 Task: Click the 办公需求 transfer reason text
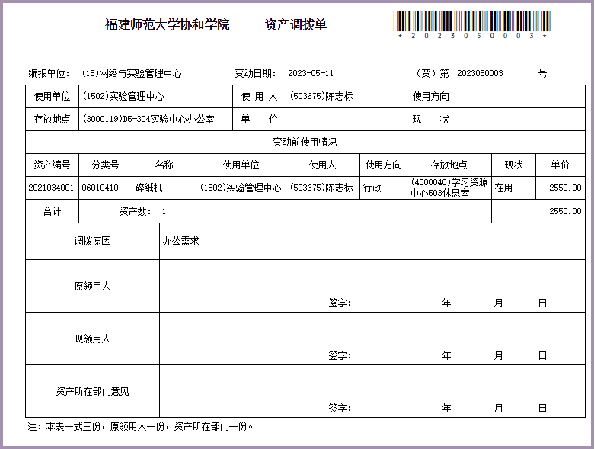[181, 241]
